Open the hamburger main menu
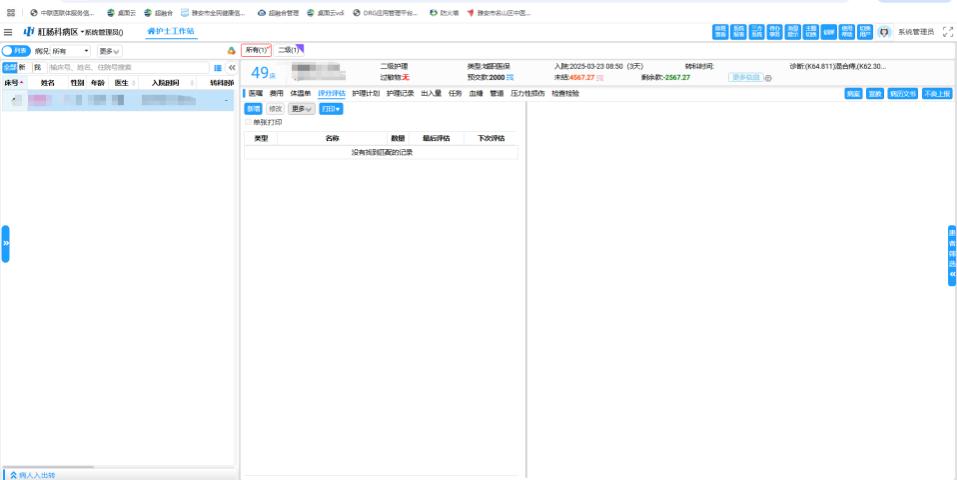This screenshot has height=480, width=957. [8, 32]
